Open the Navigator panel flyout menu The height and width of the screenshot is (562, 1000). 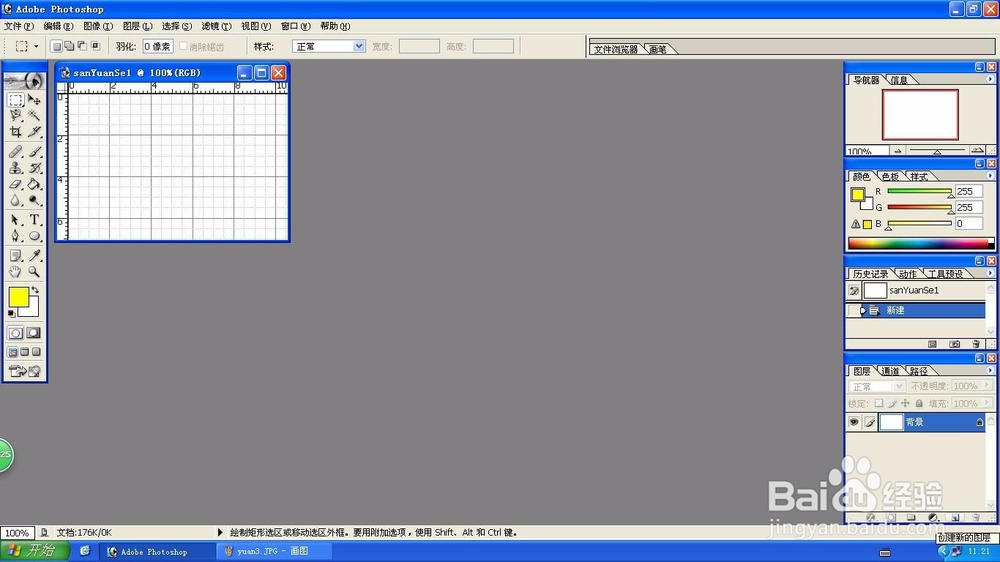[x=990, y=79]
